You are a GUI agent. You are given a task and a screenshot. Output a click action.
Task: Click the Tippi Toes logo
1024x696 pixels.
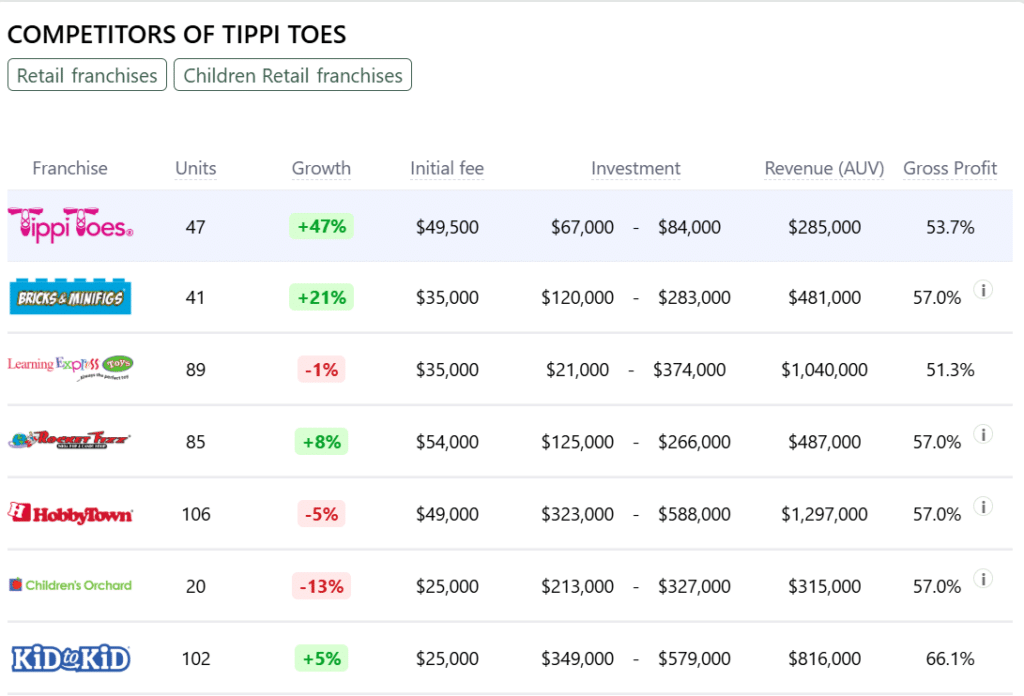[71, 225]
